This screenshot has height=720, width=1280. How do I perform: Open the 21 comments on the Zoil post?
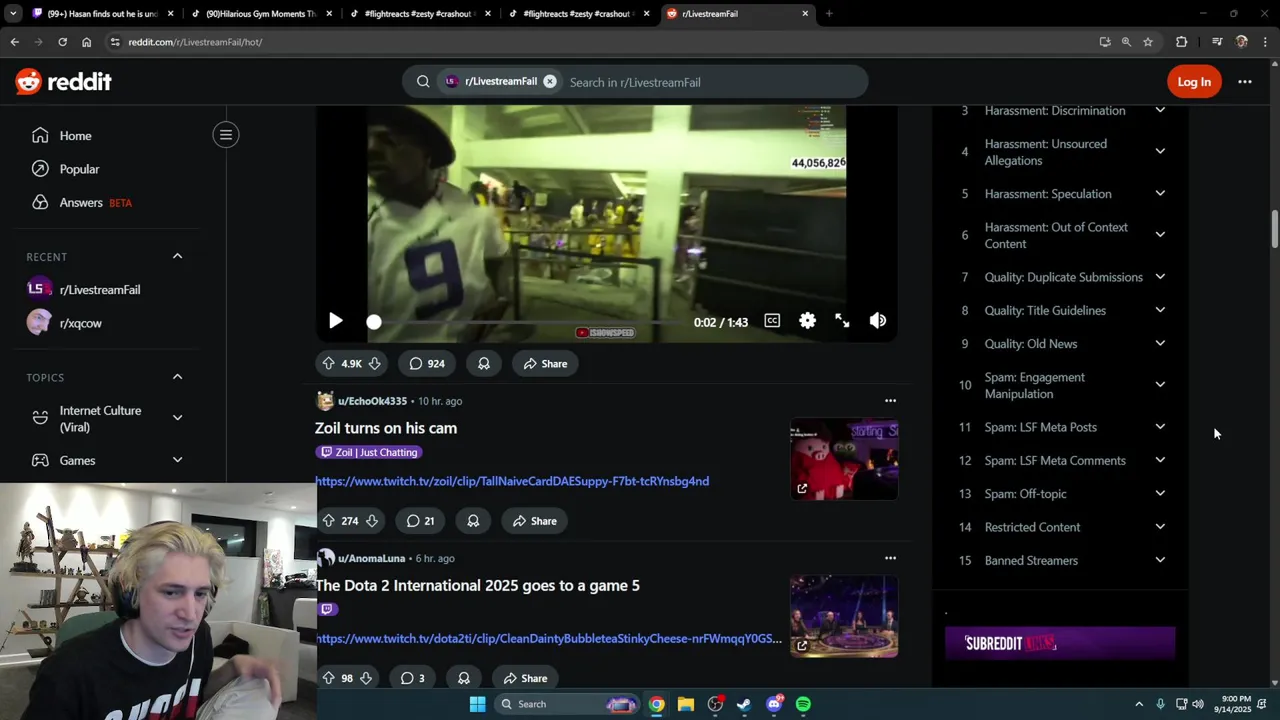(x=421, y=521)
